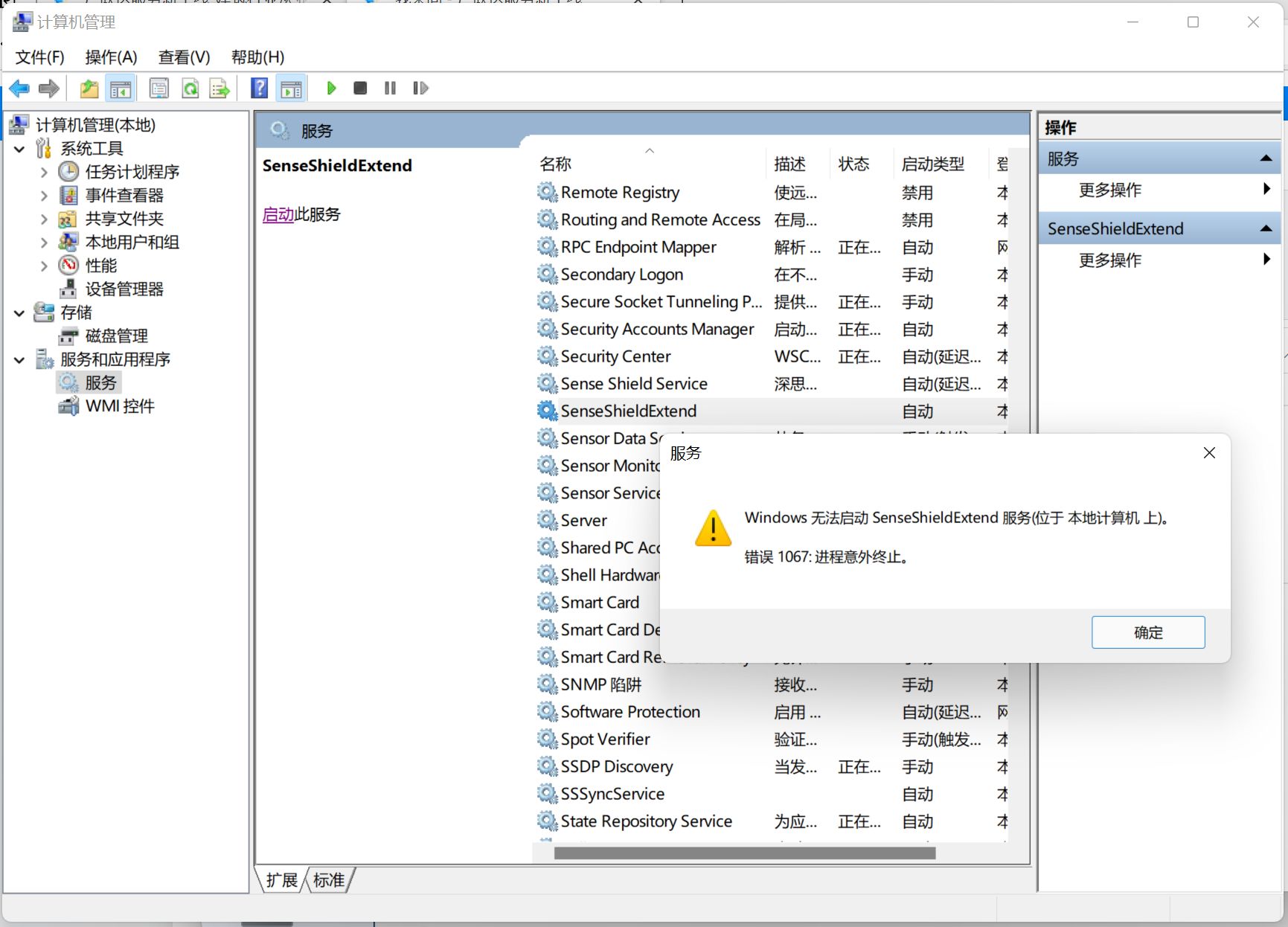Select Event Viewer (事件查看器) in tree
The height and width of the screenshot is (927, 1288).
(x=124, y=196)
